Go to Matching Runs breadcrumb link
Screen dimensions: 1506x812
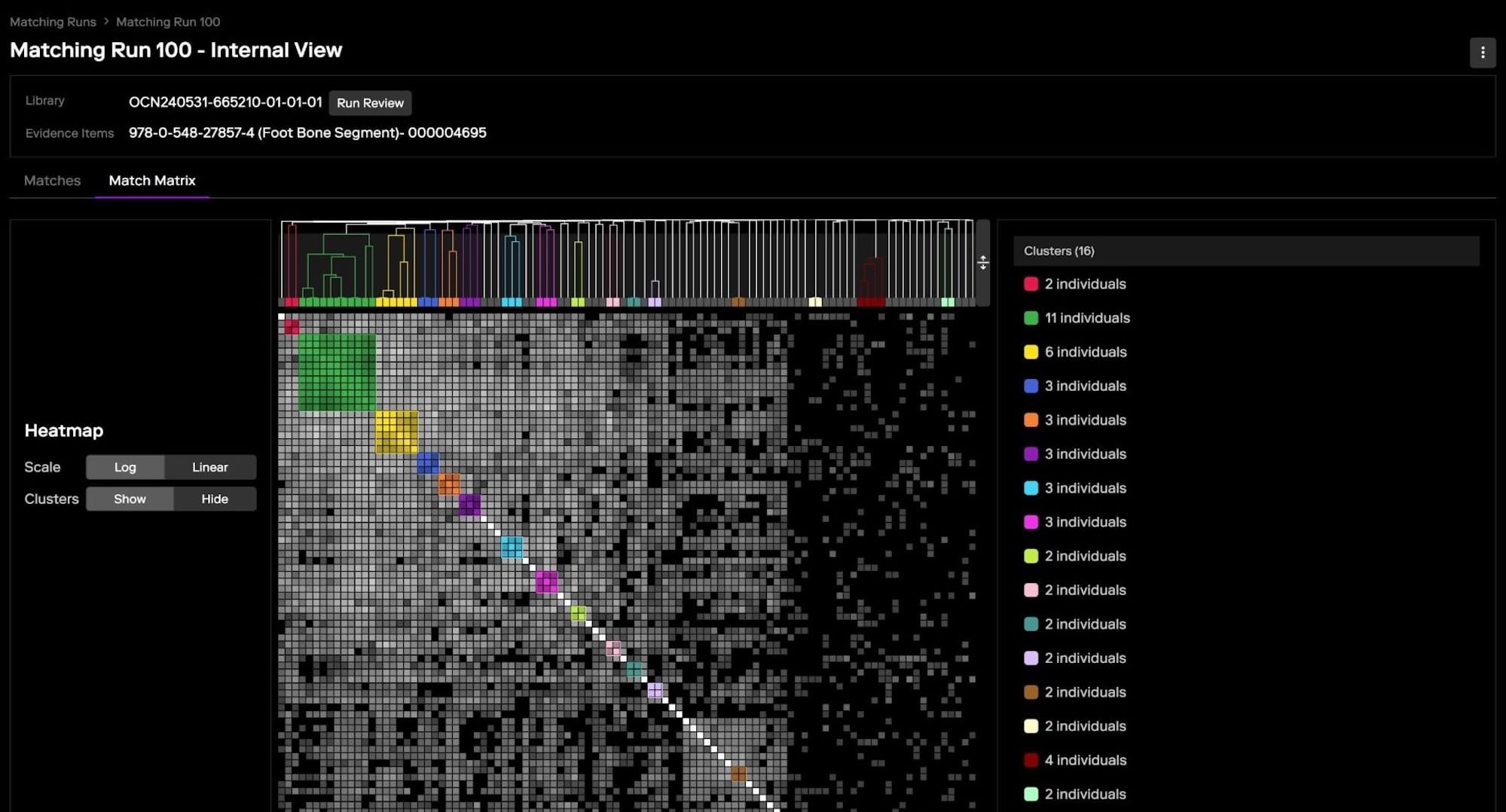click(x=53, y=22)
